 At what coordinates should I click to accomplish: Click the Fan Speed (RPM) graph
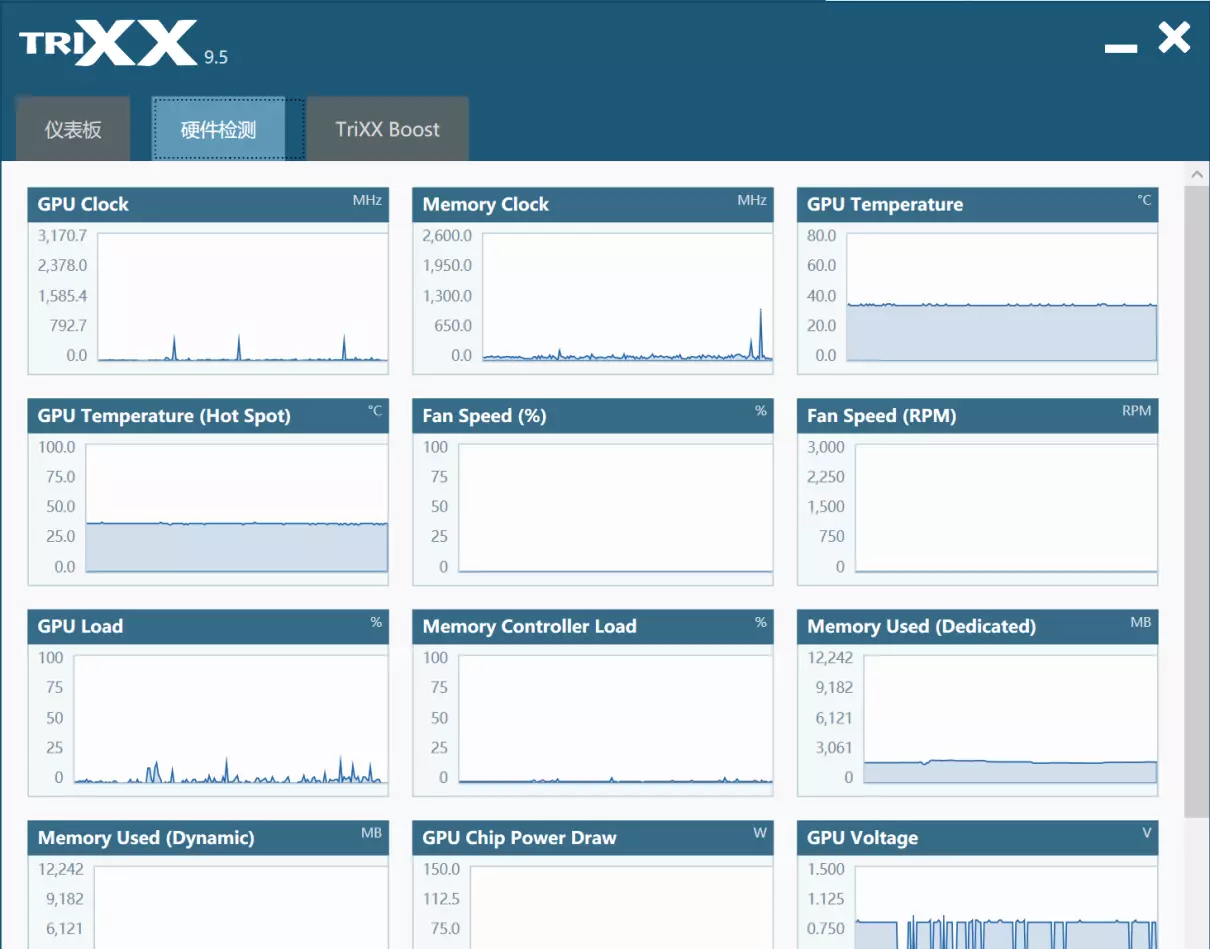pos(1006,508)
